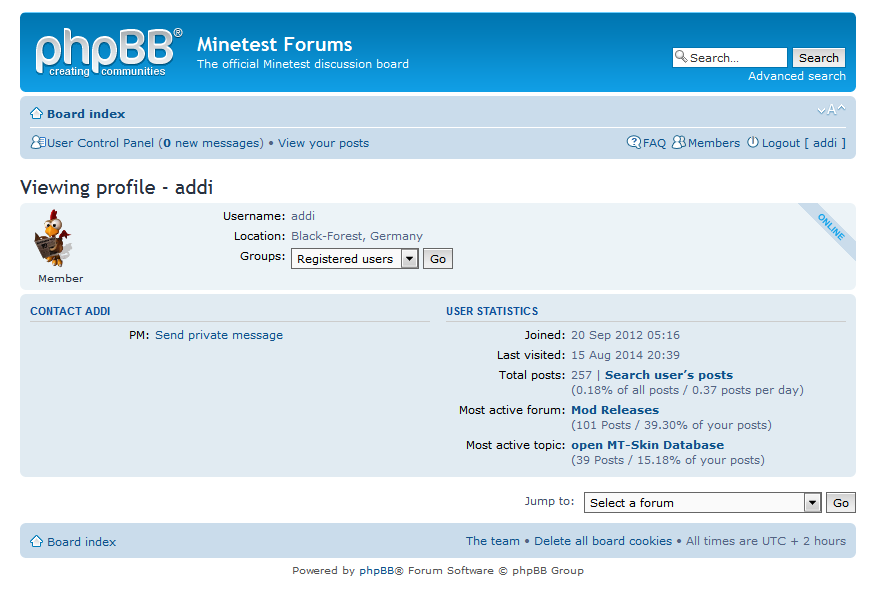The height and width of the screenshot is (594, 876).
Task: Open Advanced search link
Action: (796, 76)
